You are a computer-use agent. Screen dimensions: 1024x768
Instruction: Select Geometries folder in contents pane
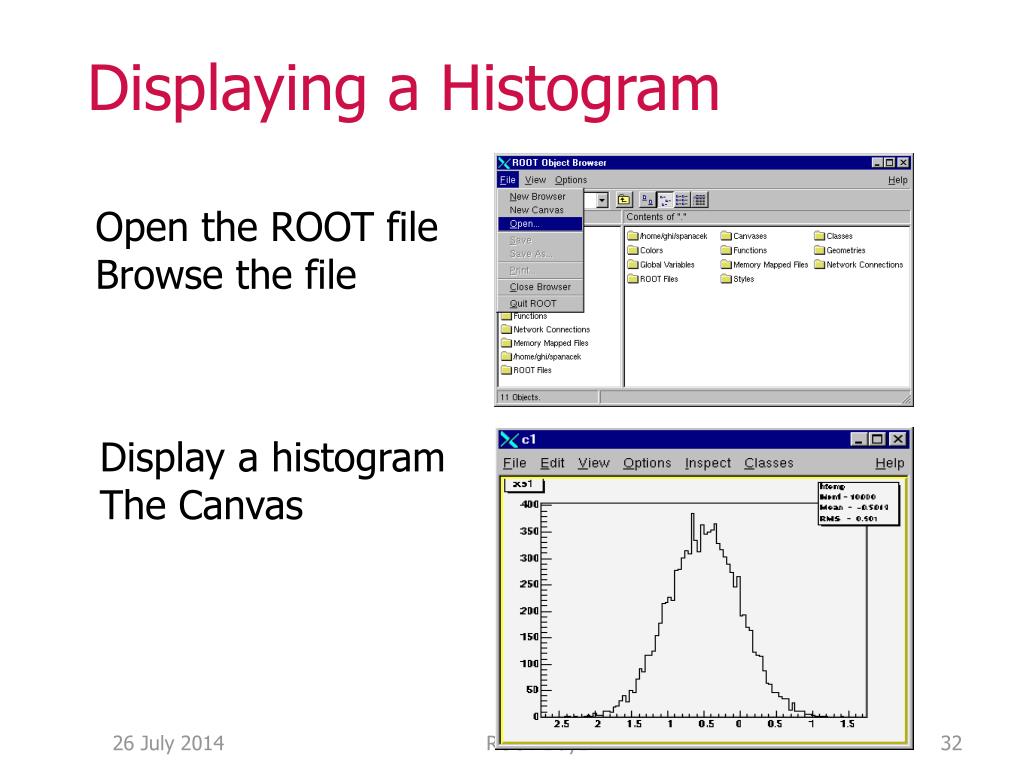point(840,250)
